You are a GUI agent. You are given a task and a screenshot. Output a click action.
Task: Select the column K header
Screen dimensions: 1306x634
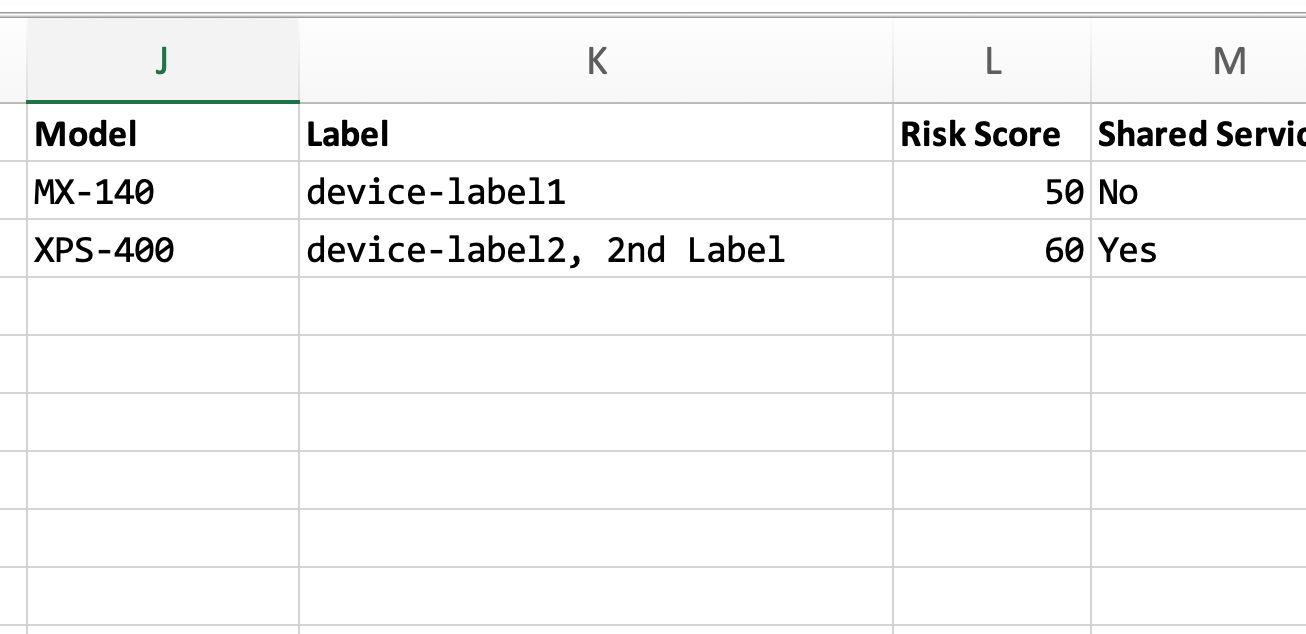(x=595, y=62)
